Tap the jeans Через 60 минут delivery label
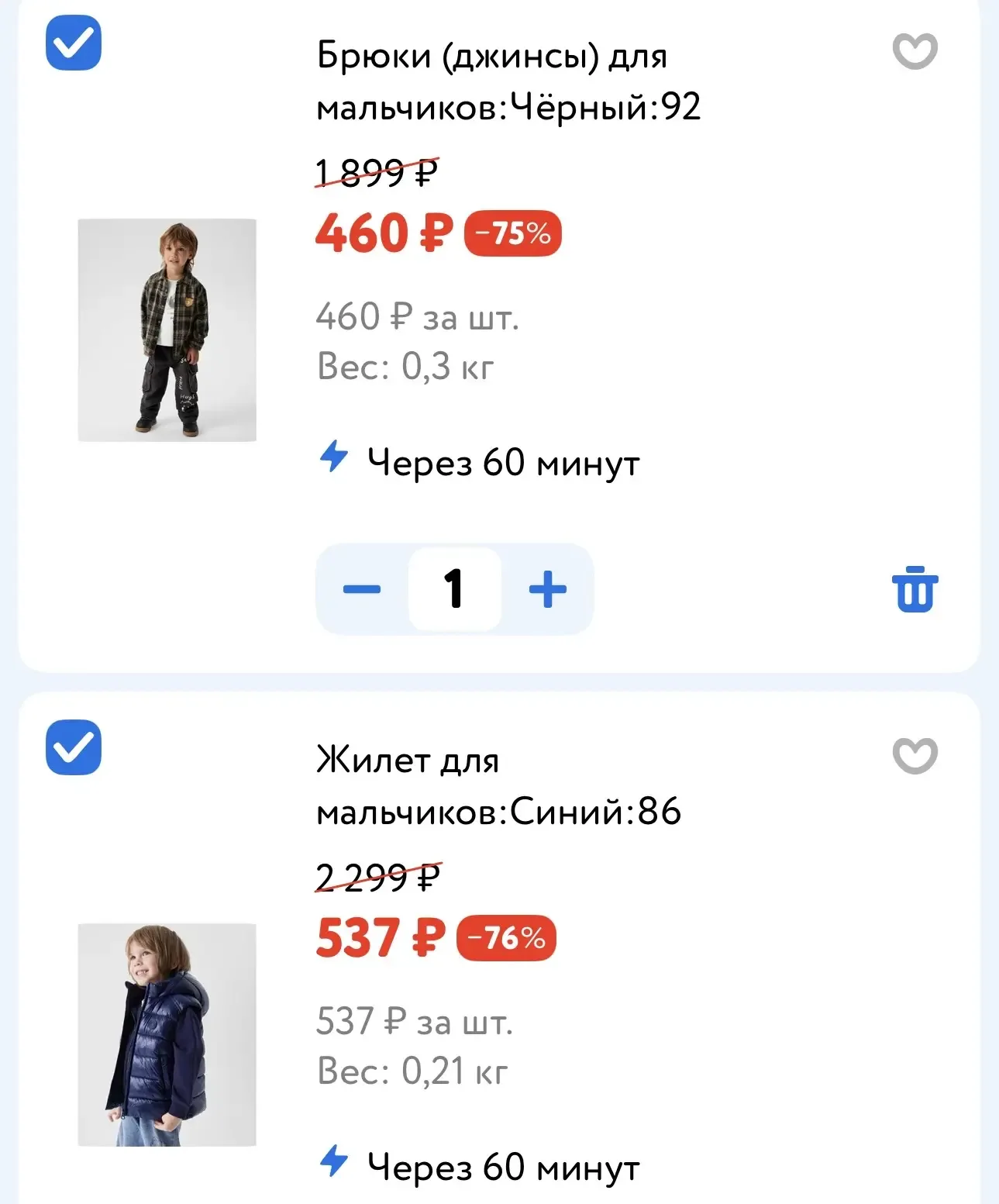This screenshot has height=1204, width=999. (503, 463)
